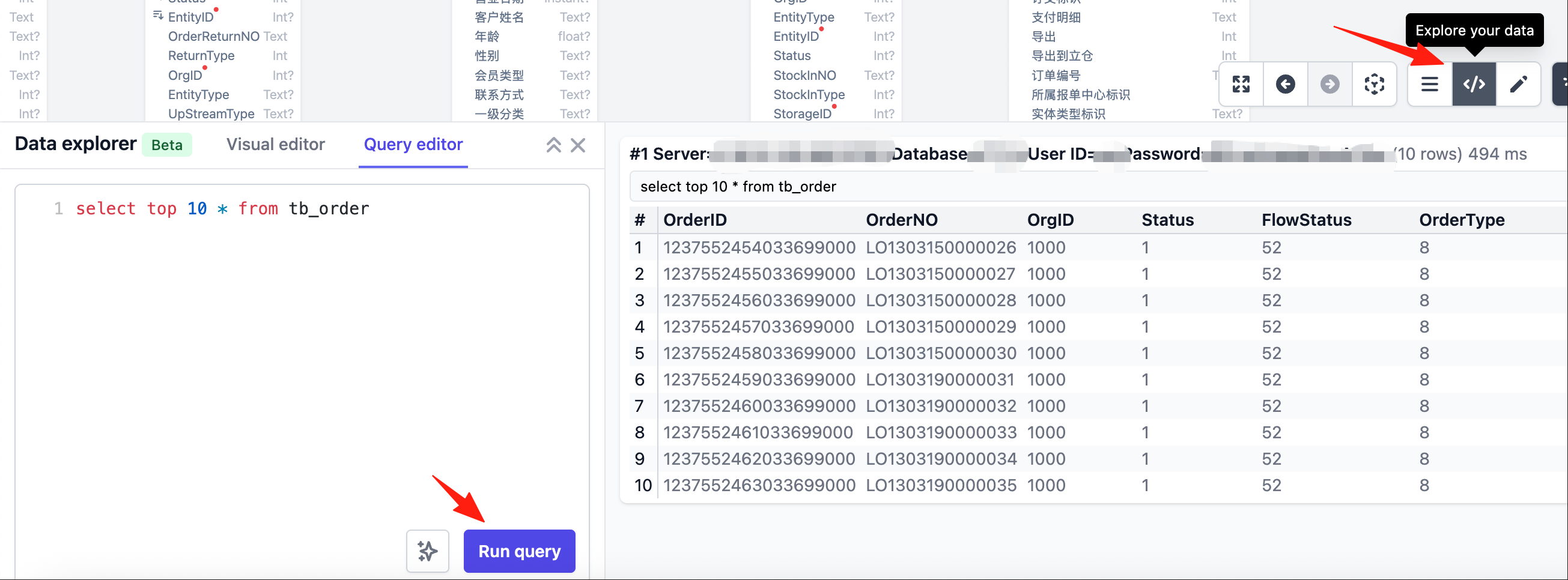
Task: Select cell LO1303190000033
Action: click(x=940, y=433)
